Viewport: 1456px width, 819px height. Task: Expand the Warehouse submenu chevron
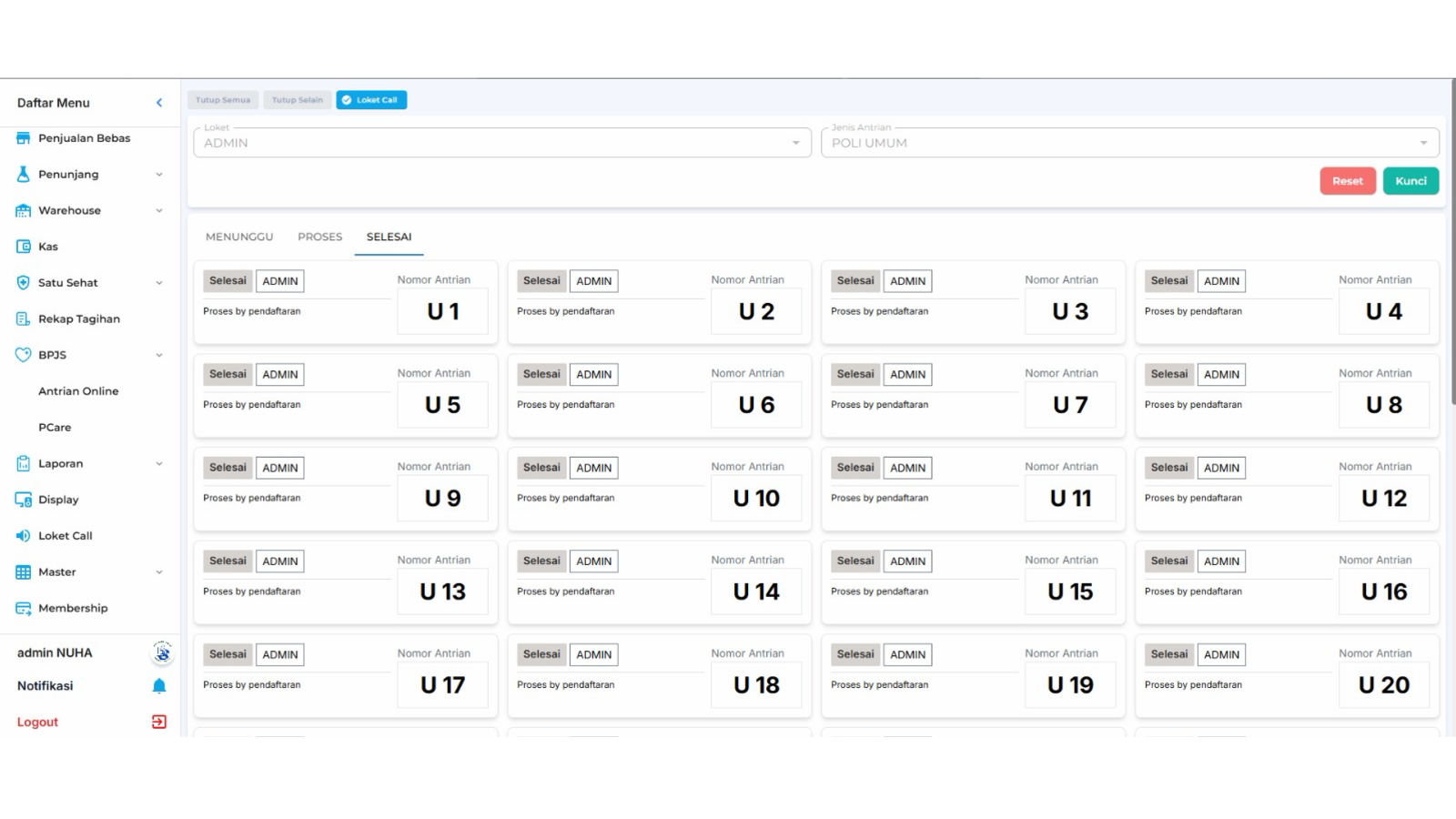[x=159, y=210]
